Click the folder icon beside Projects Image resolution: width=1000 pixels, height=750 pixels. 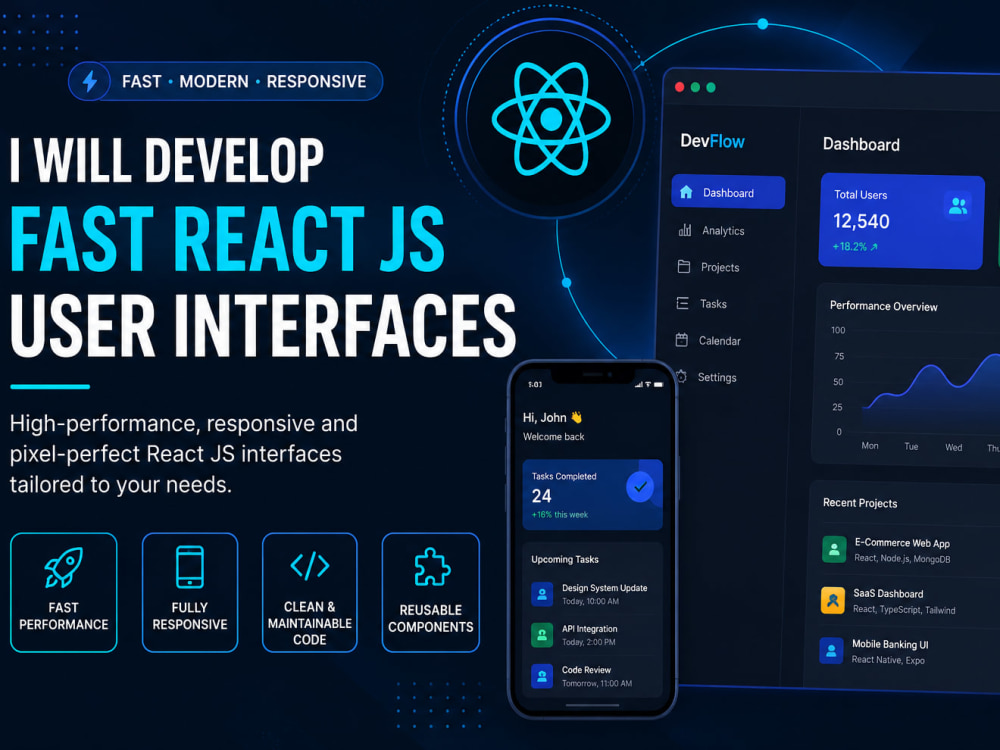click(684, 267)
